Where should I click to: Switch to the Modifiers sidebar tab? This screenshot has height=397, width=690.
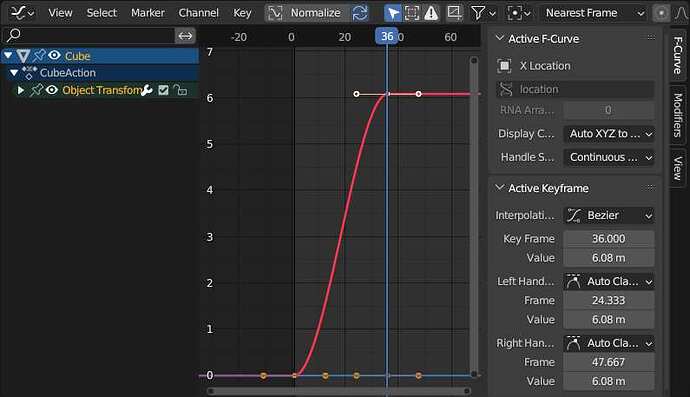678,115
